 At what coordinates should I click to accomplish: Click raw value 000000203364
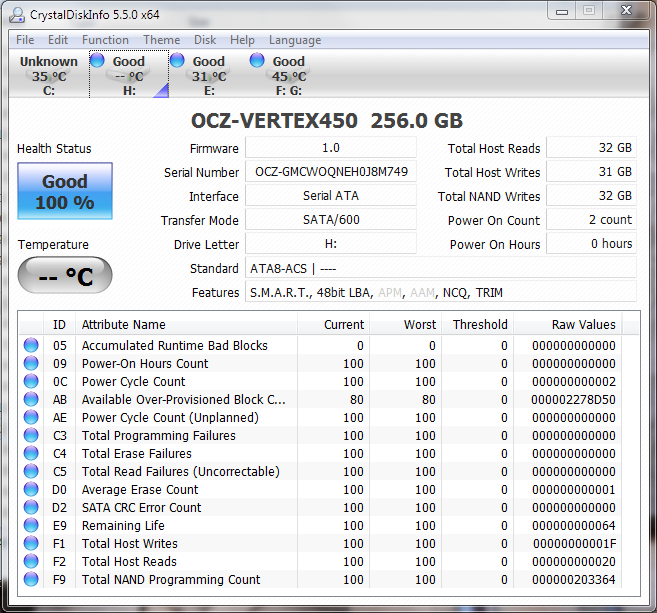(574, 579)
